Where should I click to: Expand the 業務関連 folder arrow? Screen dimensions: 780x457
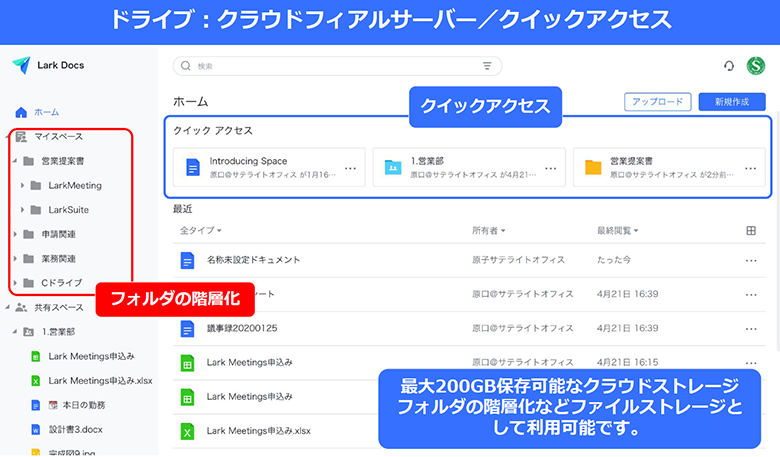tap(15, 259)
